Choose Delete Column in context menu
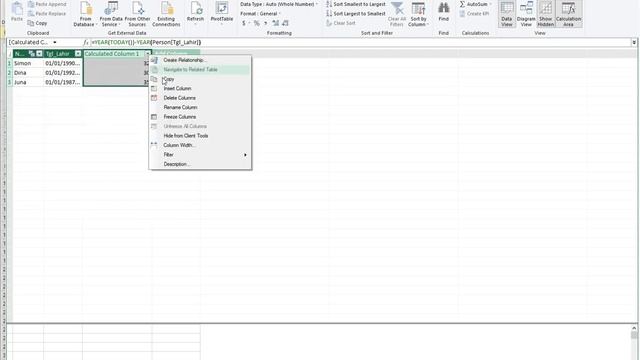This screenshot has height=360, width=640. (x=200, y=98)
